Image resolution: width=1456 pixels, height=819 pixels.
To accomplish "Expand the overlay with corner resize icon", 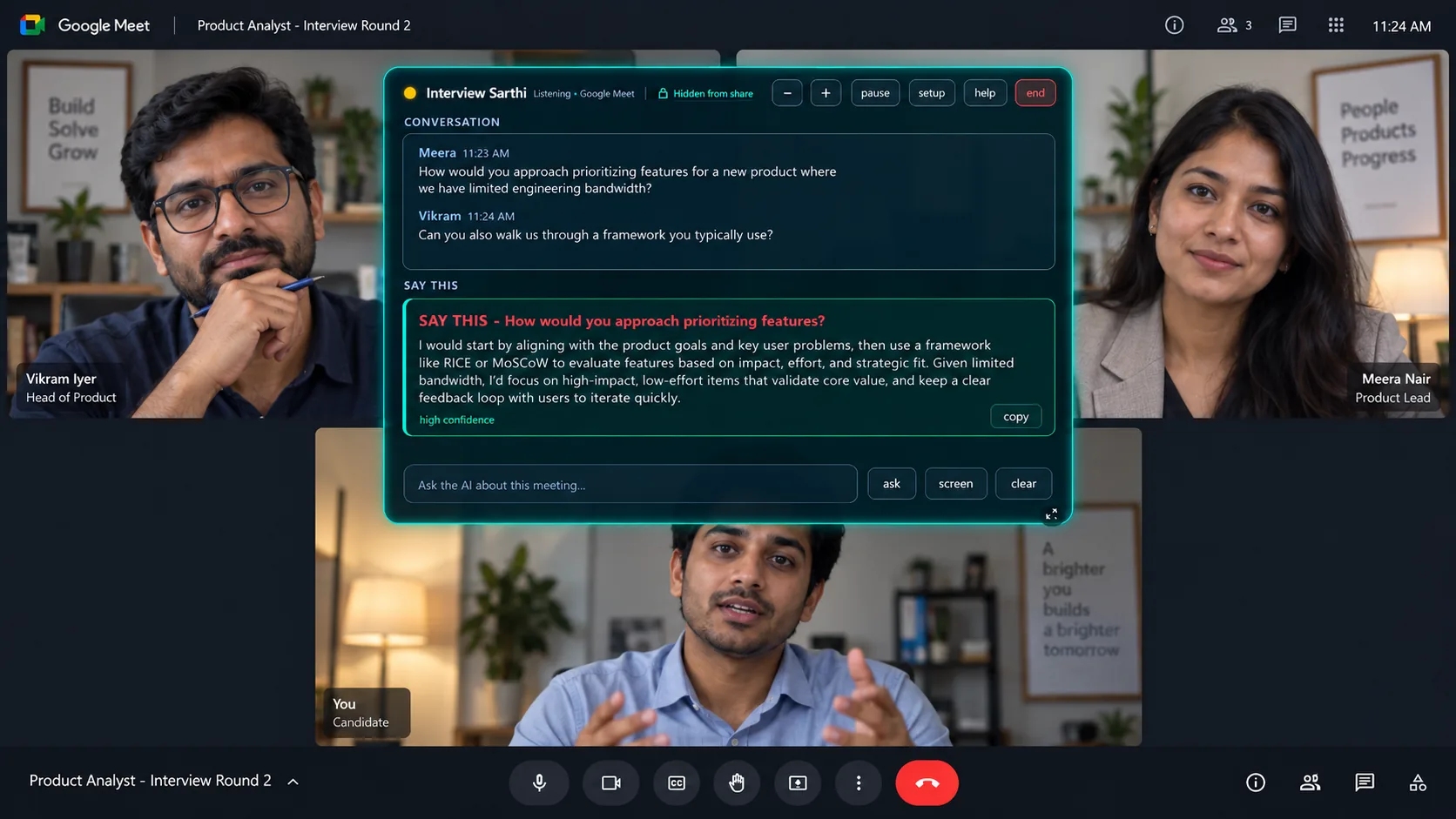I will coord(1051,514).
